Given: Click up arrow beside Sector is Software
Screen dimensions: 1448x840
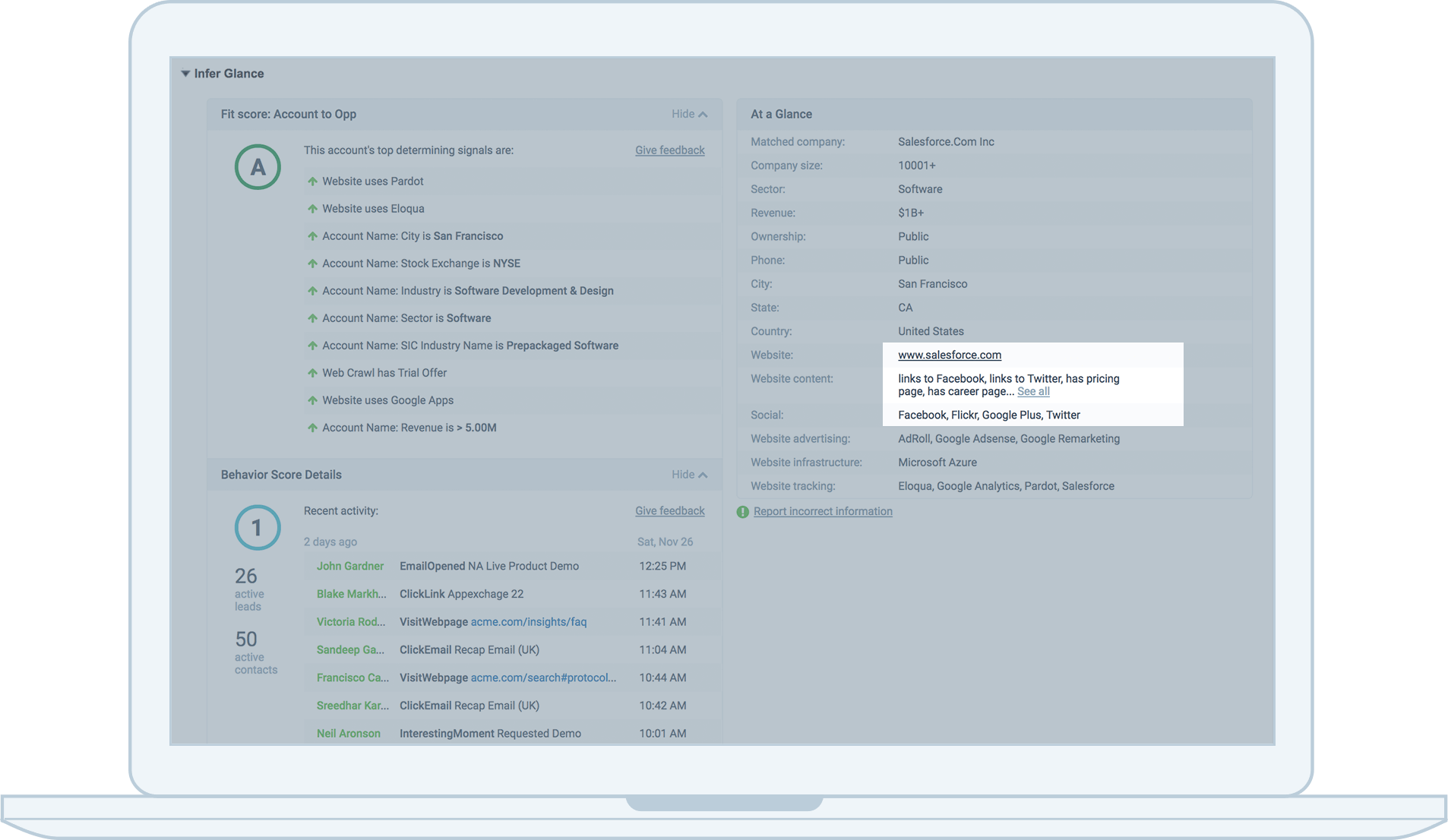Looking at the screenshot, I should (312, 318).
